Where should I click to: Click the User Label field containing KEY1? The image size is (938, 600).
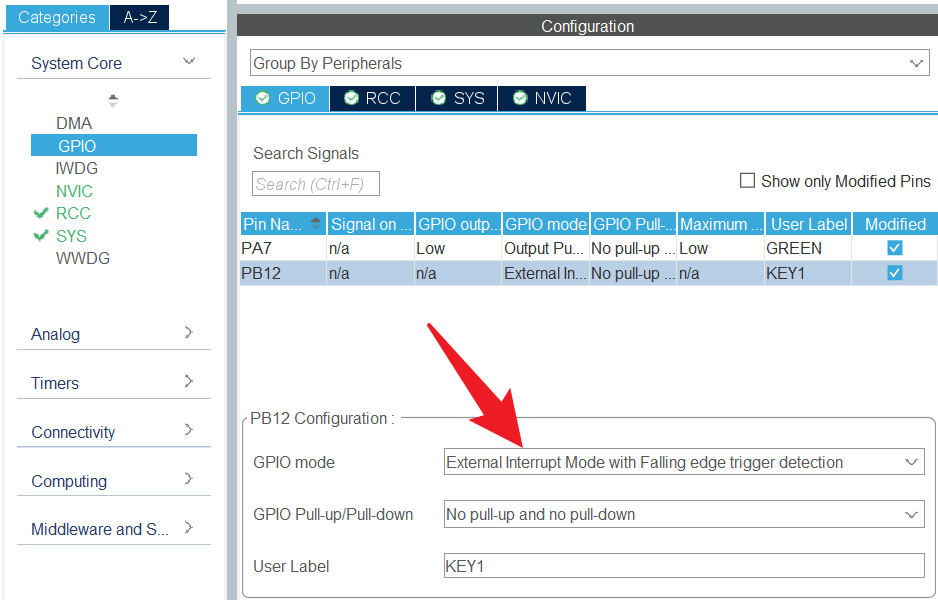(x=683, y=566)
